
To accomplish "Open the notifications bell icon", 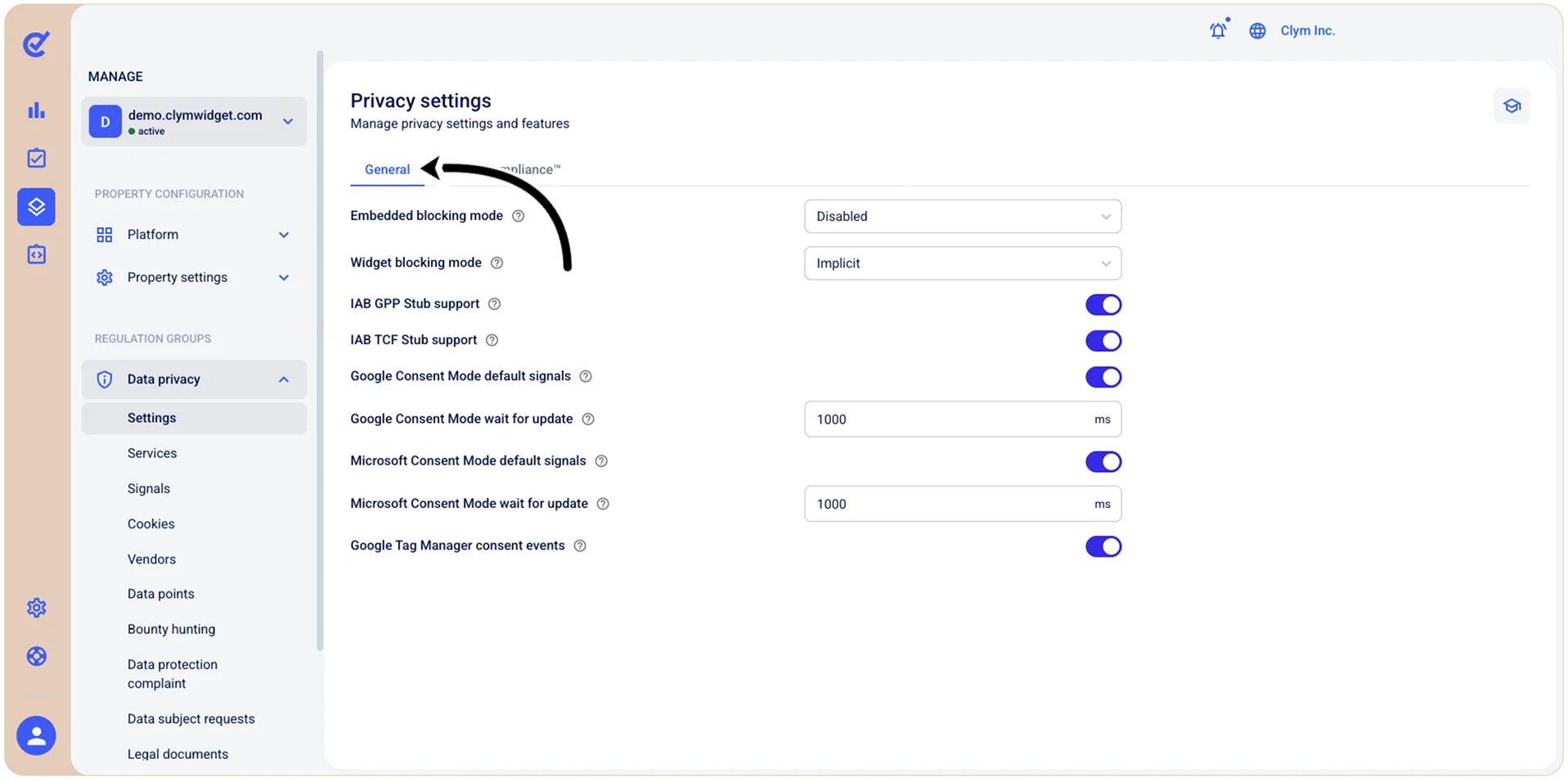I will pyautogui.click(x=1218, y=30).
